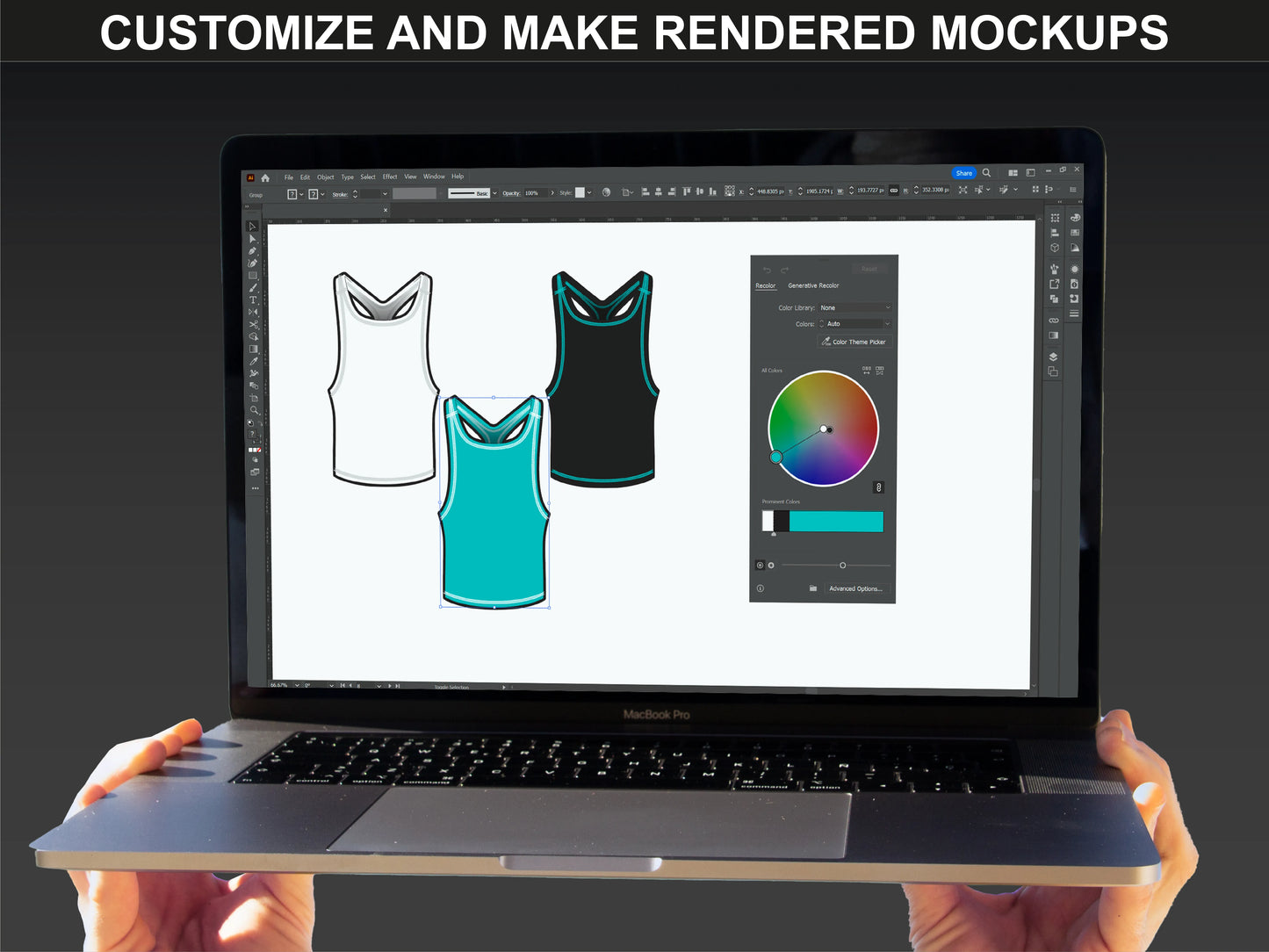
Task: Toggle link harmony colors chain icon
Action: pos(878,487)
